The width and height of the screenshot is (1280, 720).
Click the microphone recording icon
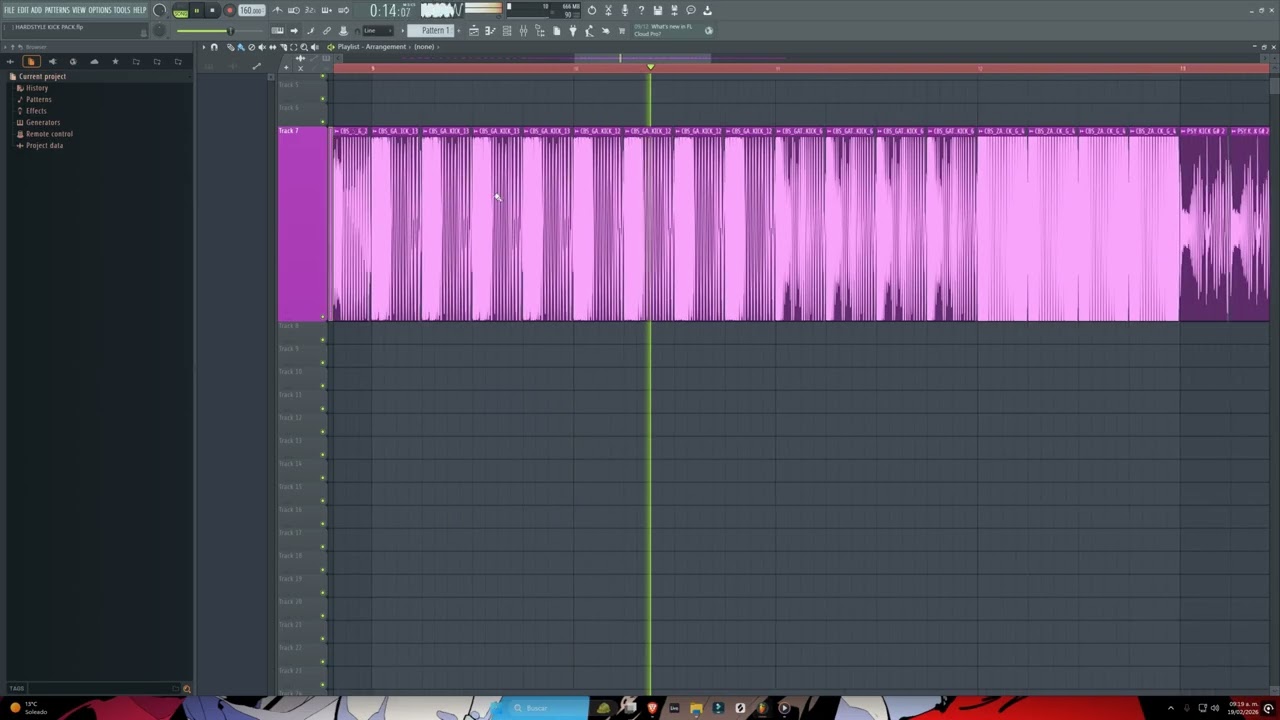pos(624,10)
